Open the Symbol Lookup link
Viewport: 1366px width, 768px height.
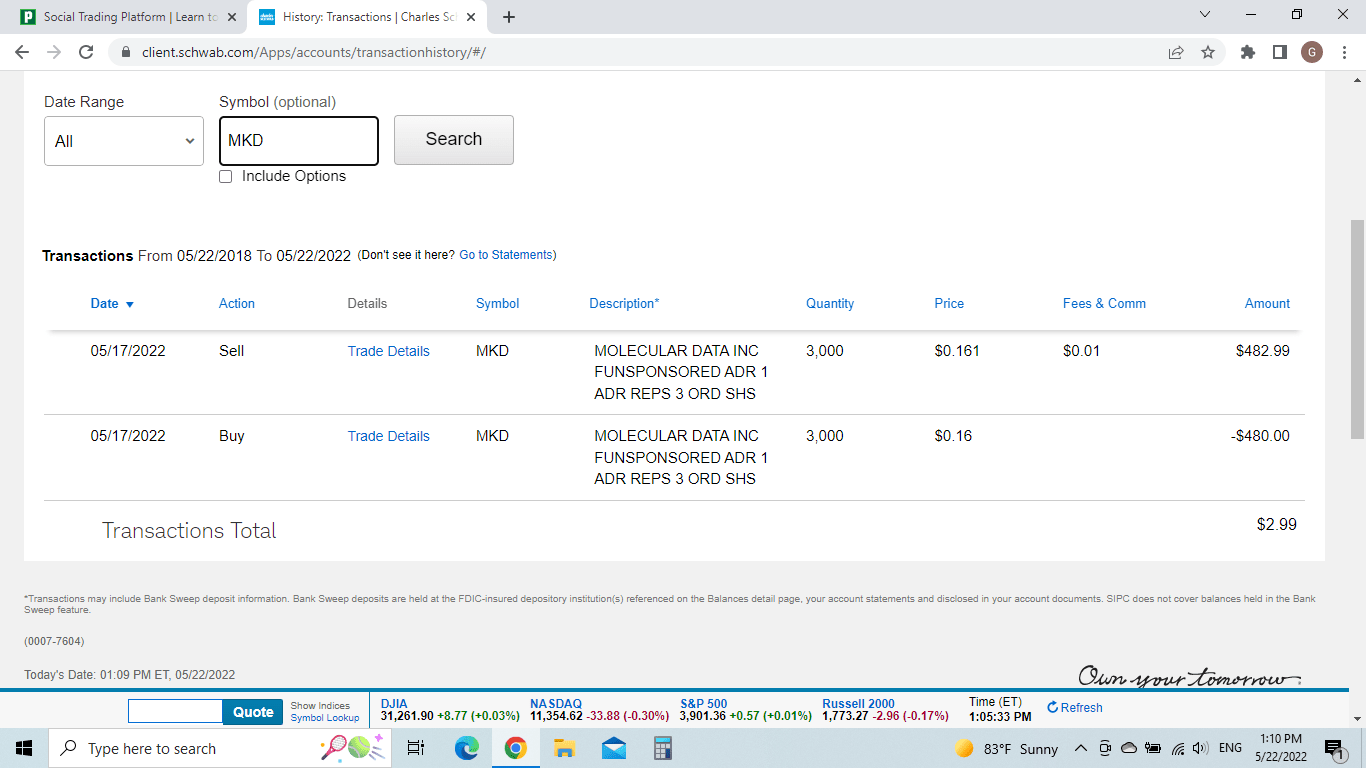[325, 718]
